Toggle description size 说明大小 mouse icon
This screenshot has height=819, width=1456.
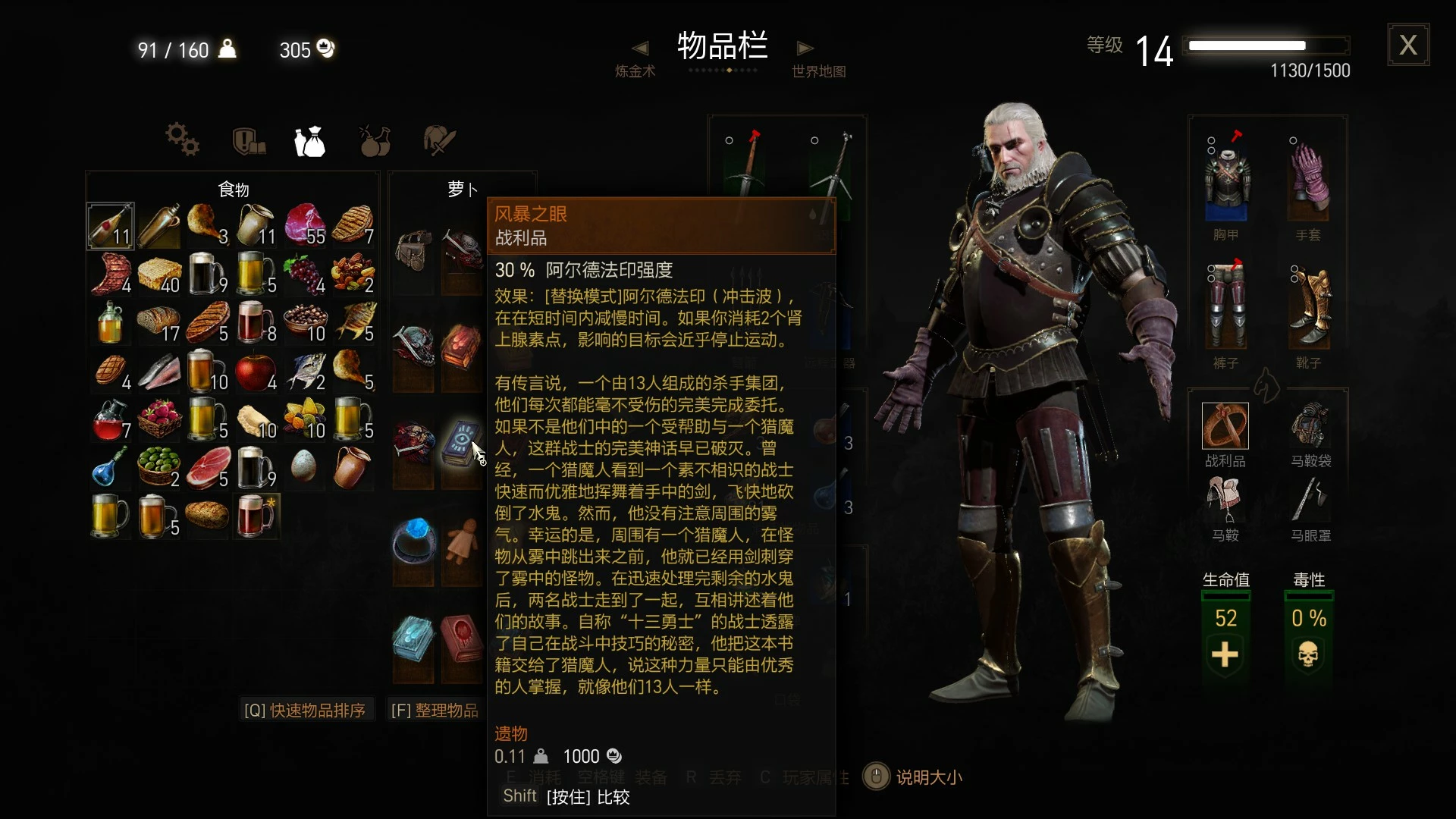tap(876, 777)
